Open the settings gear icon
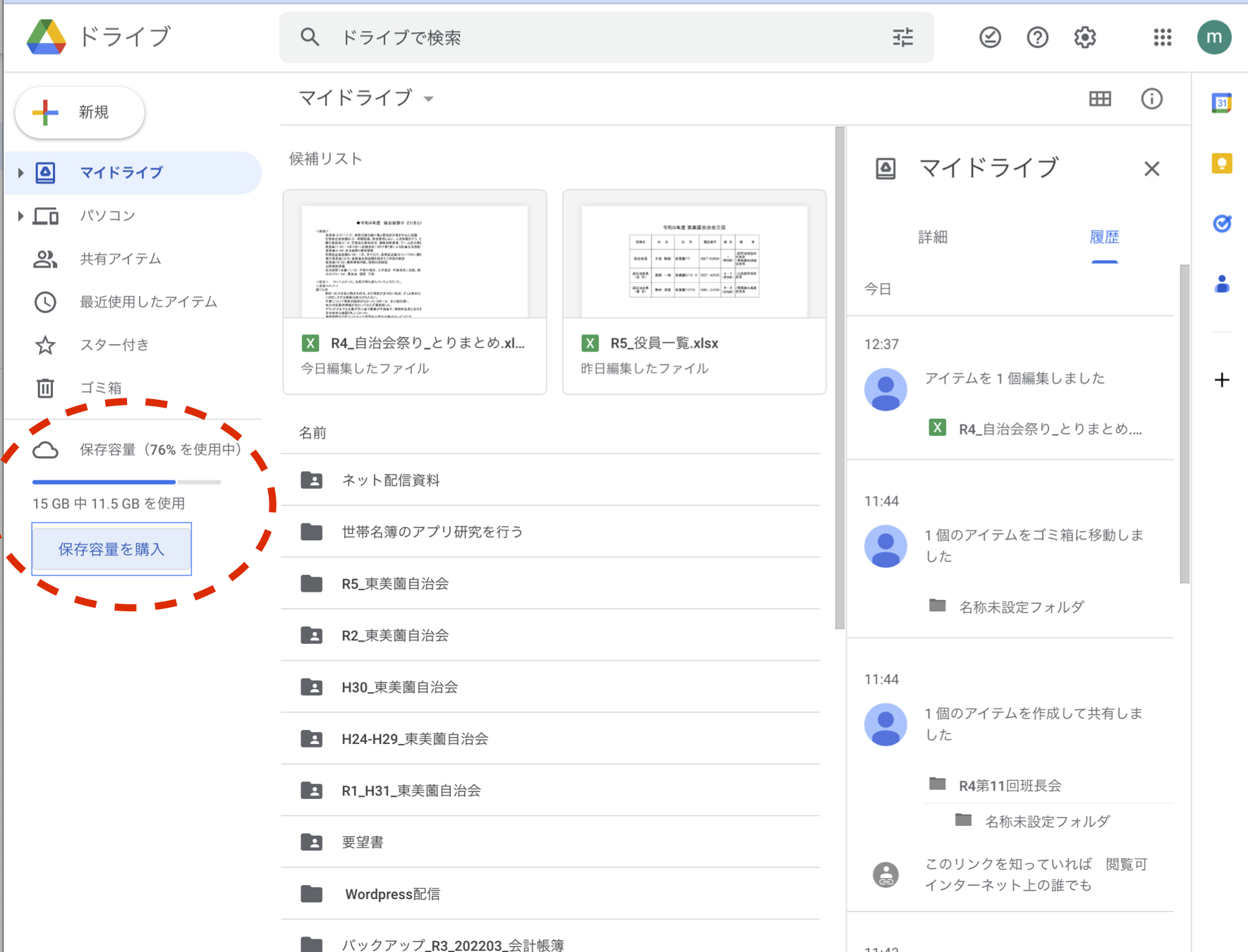This screenshot has height=952, width=1248. pyautogui.click(x=1084, y=37)
